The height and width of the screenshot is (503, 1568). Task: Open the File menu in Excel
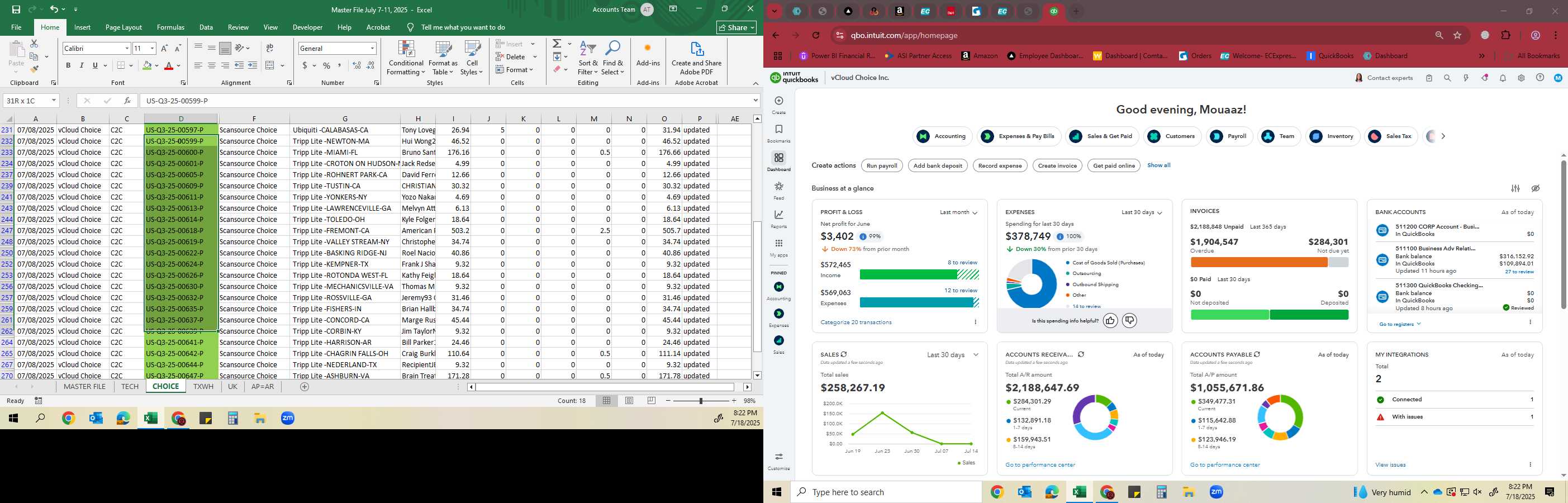[16, 27]
